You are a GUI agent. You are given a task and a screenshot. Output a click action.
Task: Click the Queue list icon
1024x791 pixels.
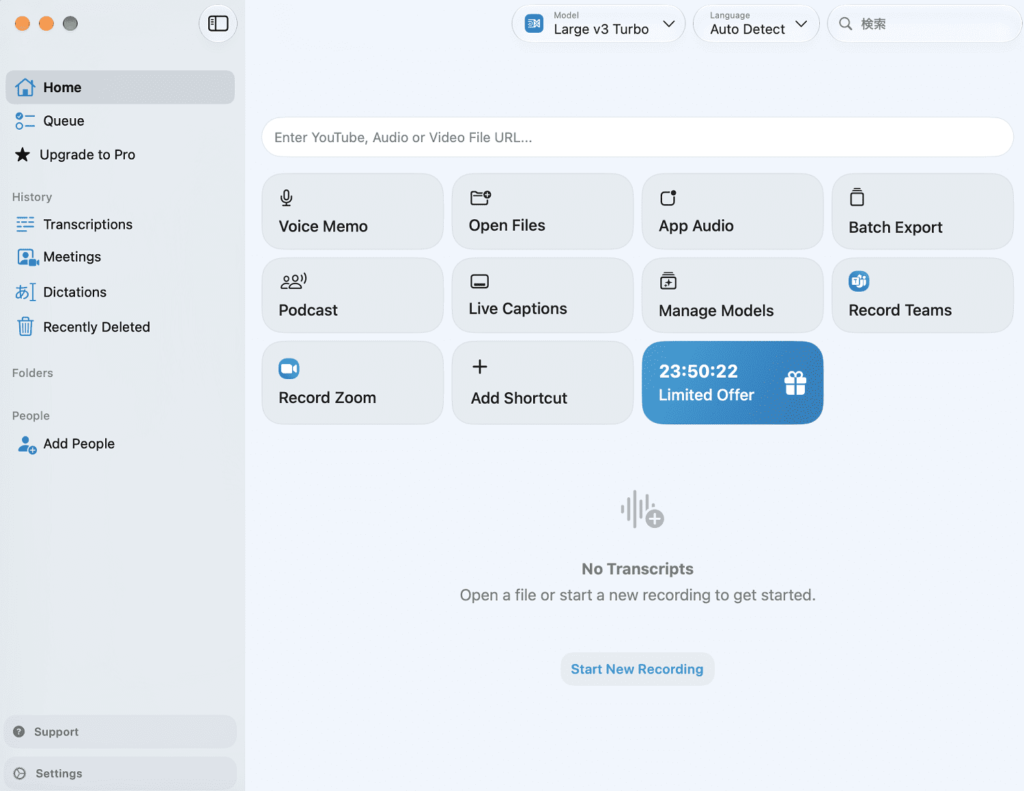tap(25, 121)
